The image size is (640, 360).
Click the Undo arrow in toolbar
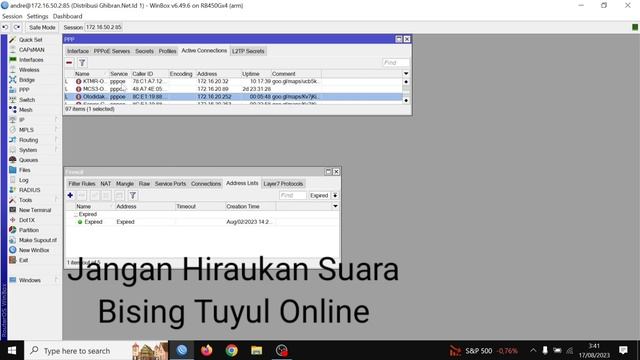click(x=5, y=27)
